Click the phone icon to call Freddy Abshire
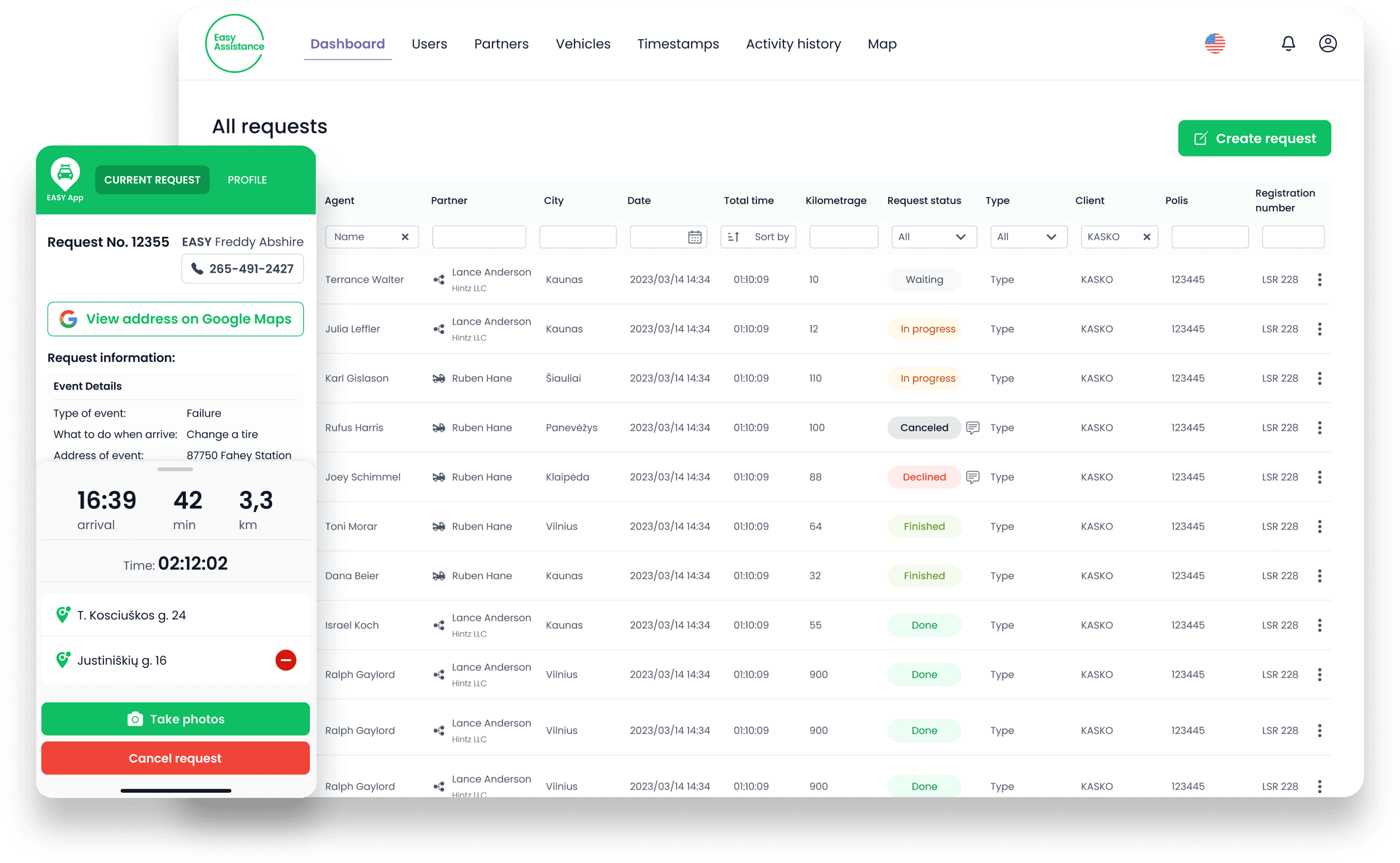1400x863 pixels. click(198, 268)
